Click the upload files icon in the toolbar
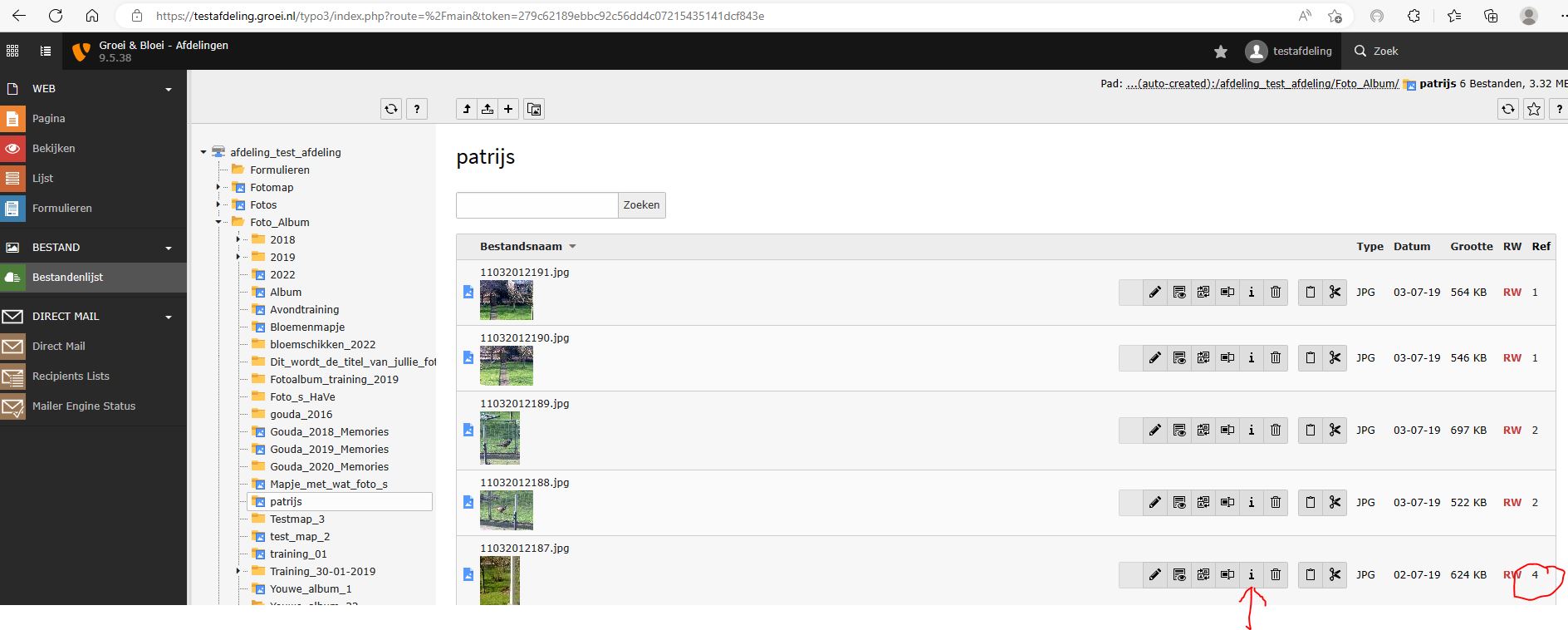The width and height of the screenshot is (1568, 630). (488, 109)
